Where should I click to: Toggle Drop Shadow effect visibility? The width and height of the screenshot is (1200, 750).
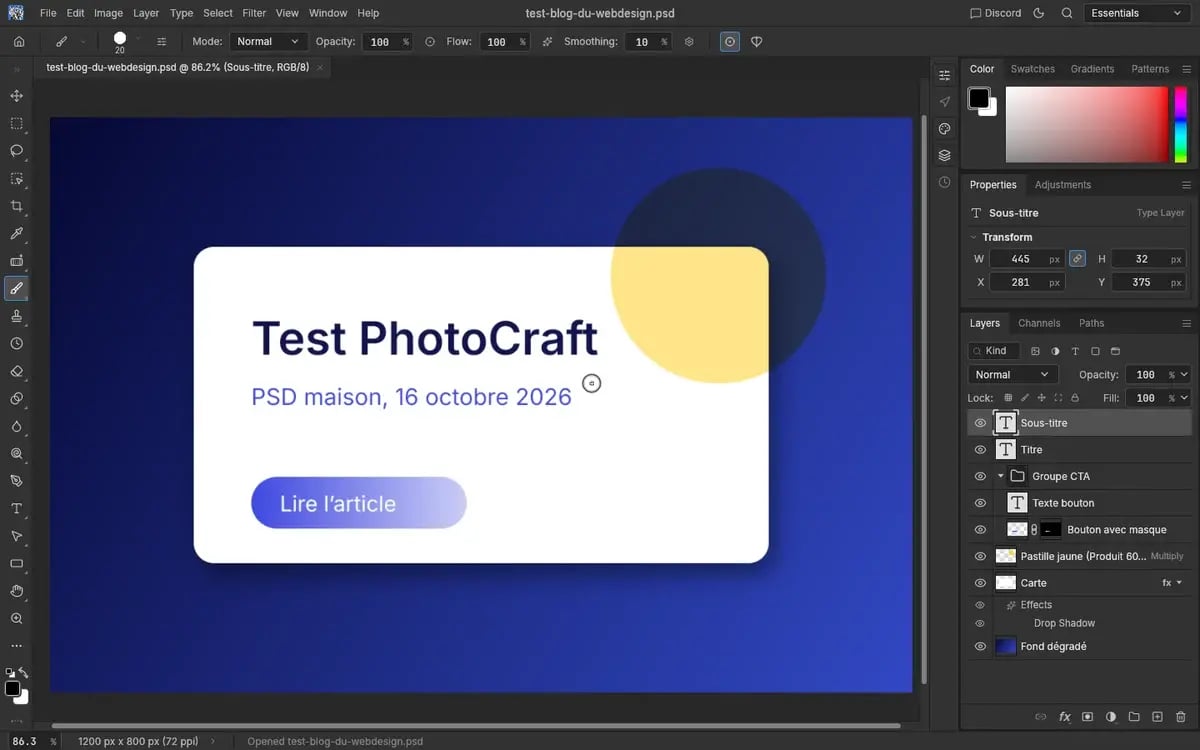[980, 623]
